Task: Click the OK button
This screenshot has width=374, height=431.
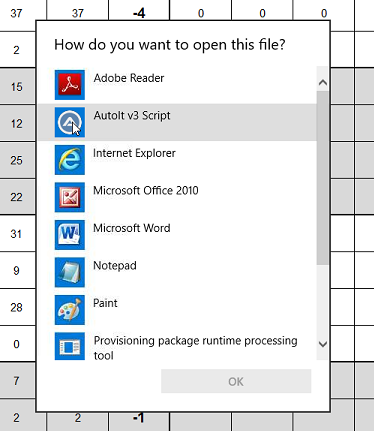Action: [x=236, y=381]
